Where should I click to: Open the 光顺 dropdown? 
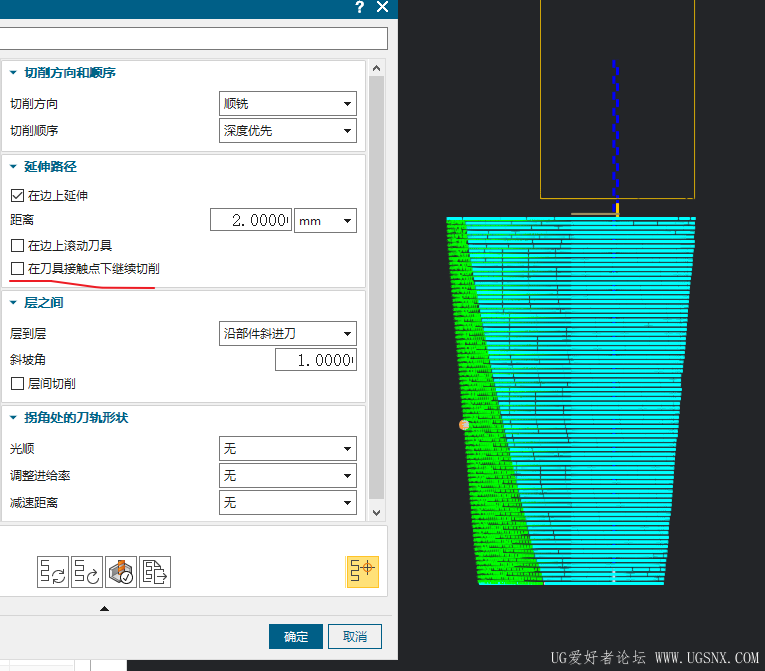288,448
